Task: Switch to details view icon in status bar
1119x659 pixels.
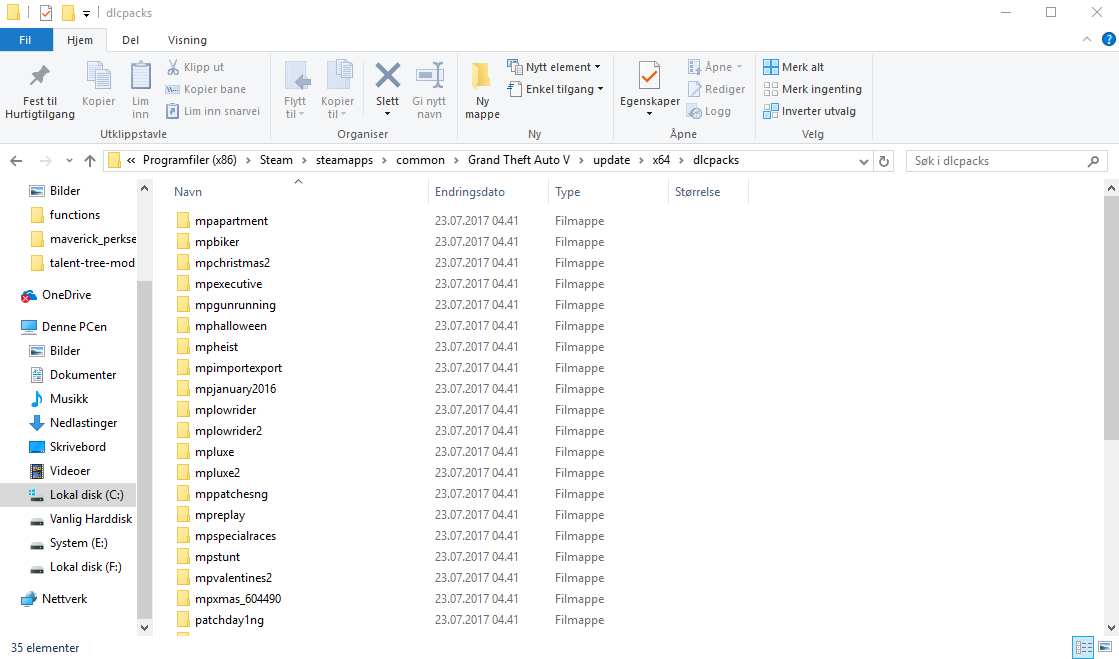Action: point(1083,648)
